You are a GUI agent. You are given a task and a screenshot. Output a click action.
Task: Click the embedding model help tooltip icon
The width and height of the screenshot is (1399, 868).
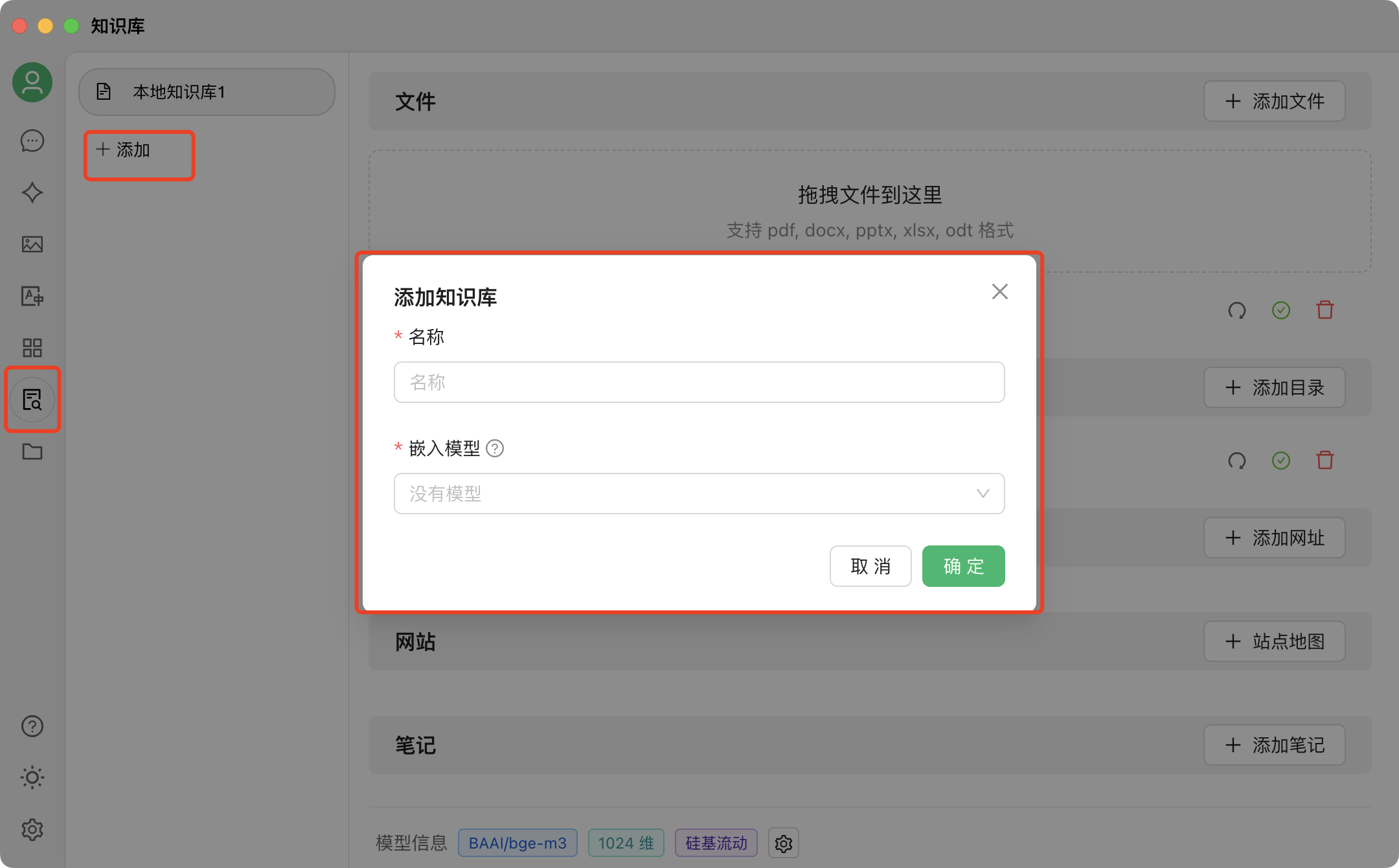(x=495, y=448)
